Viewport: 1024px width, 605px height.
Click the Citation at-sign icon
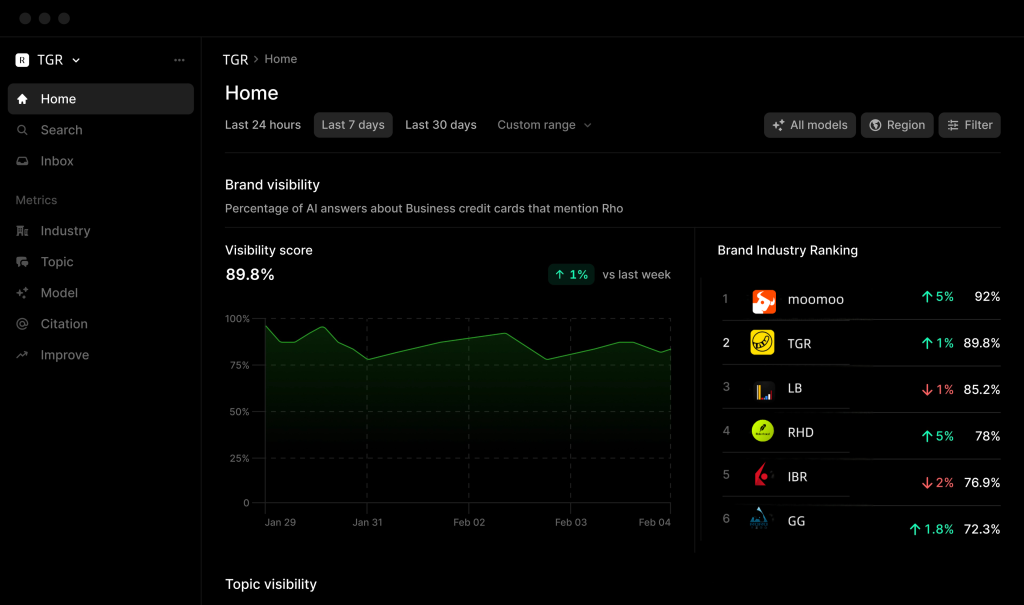22,324
